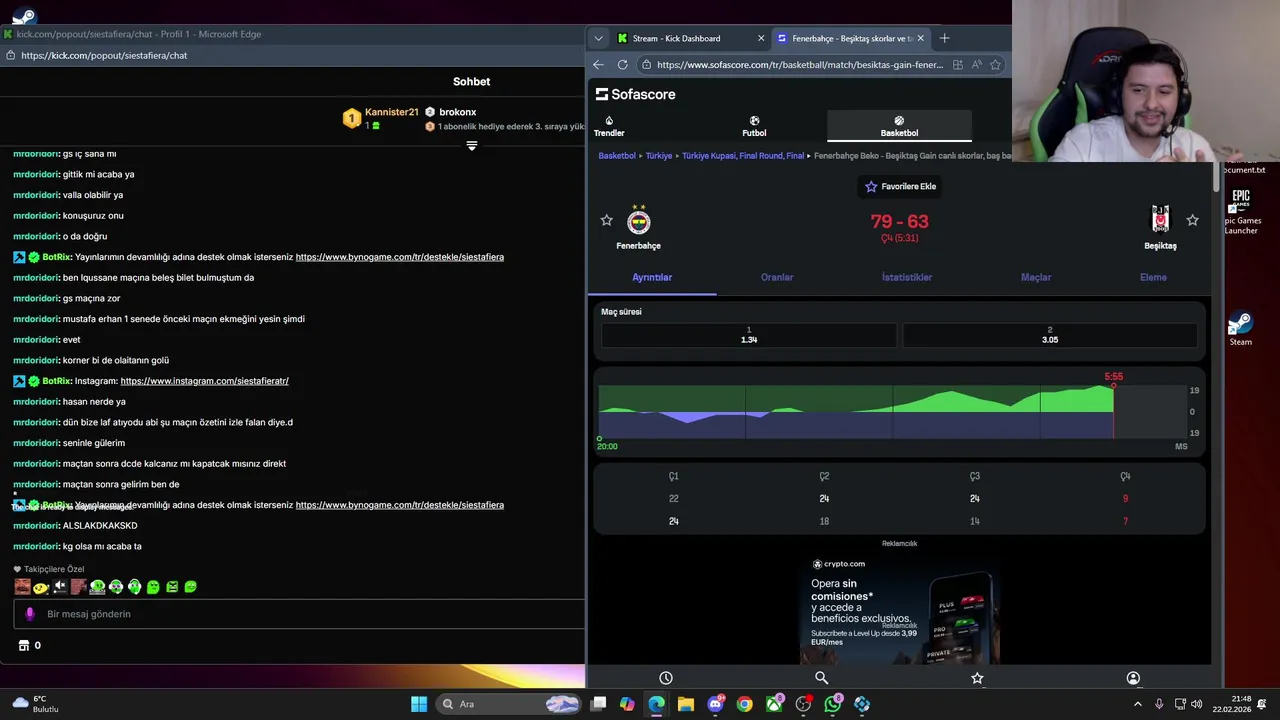1280x720 pixels.
Task: Open the profile icon in Sofascore bottom bar
Action: (1133, 678)
